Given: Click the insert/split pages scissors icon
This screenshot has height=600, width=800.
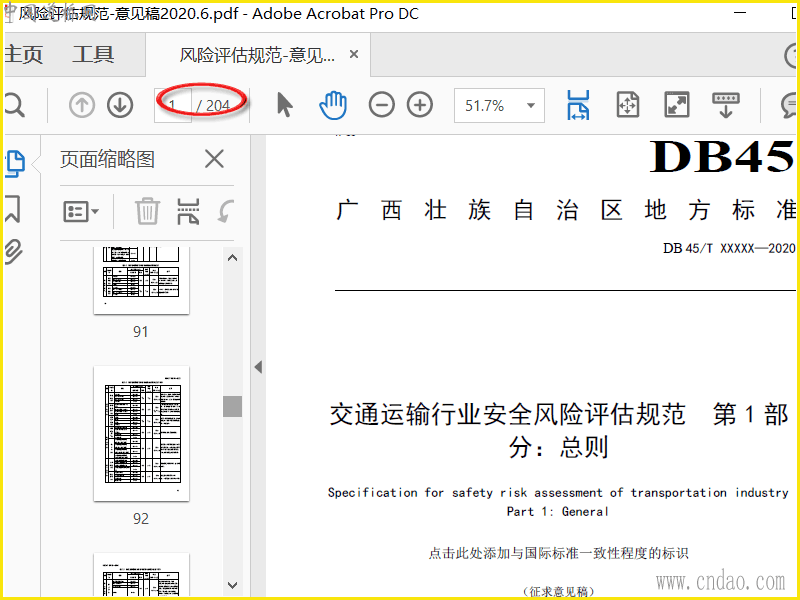Looking at the screenshot, I should [188, 211].
